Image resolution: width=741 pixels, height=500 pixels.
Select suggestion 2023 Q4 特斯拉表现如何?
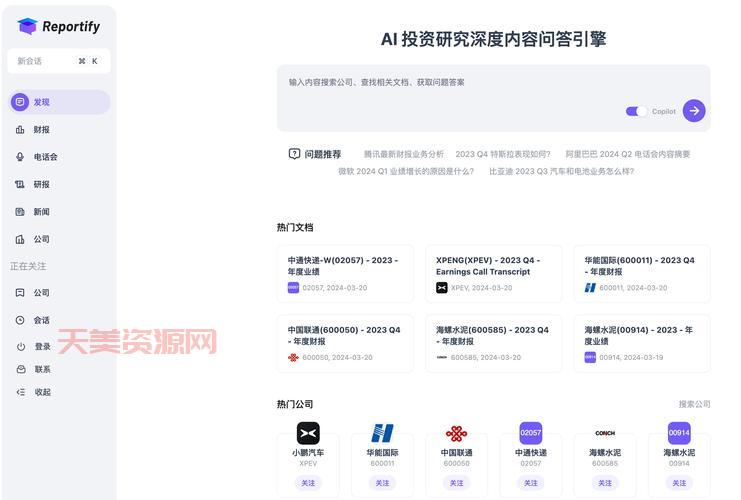(503, 154)
